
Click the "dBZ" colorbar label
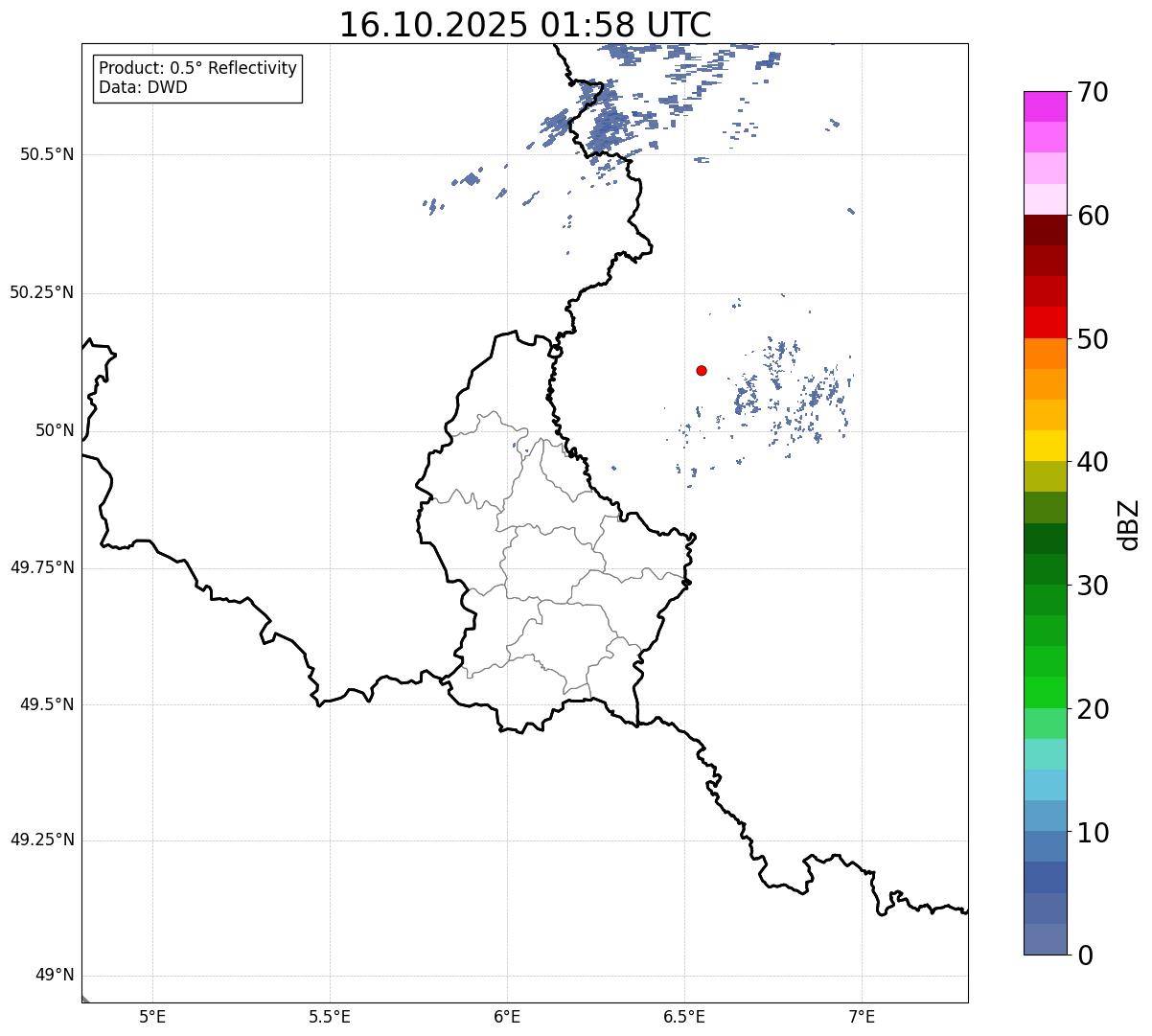[x=1129, y=523]
